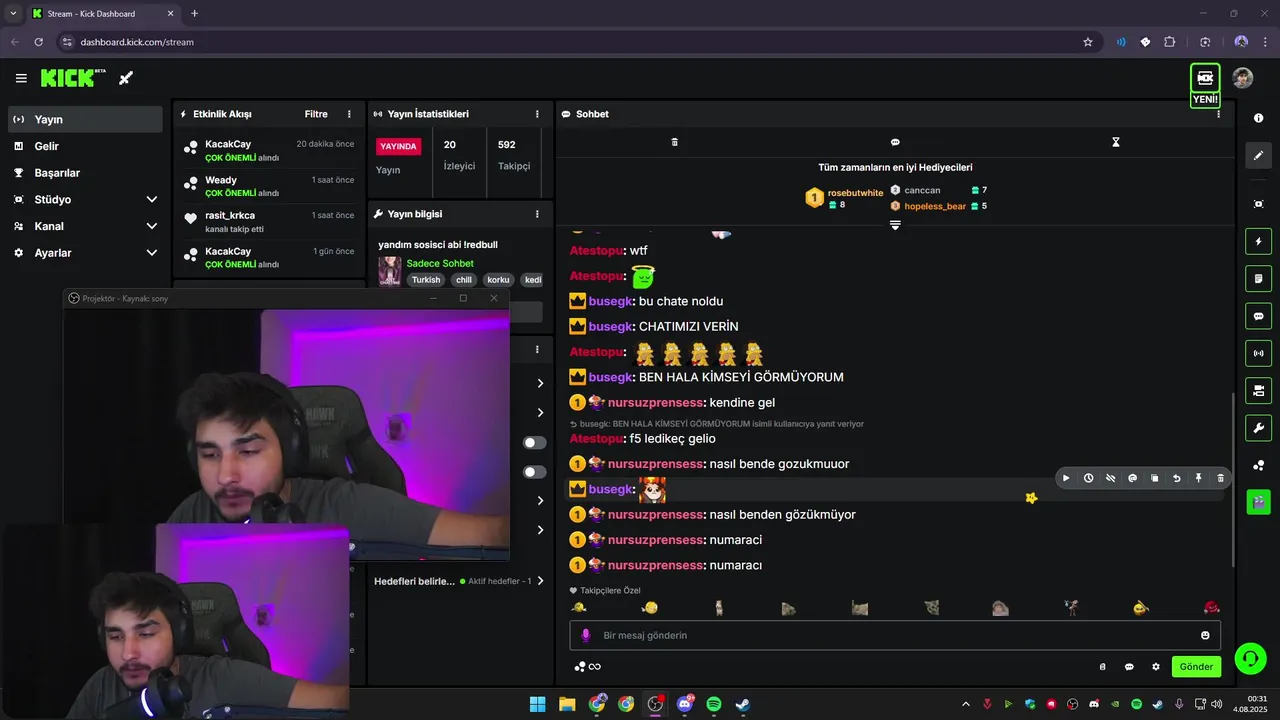Click the infinity icon below the message box
Image resolution: width=1280 pixels, height=720 pixels.
pos(594,667)
